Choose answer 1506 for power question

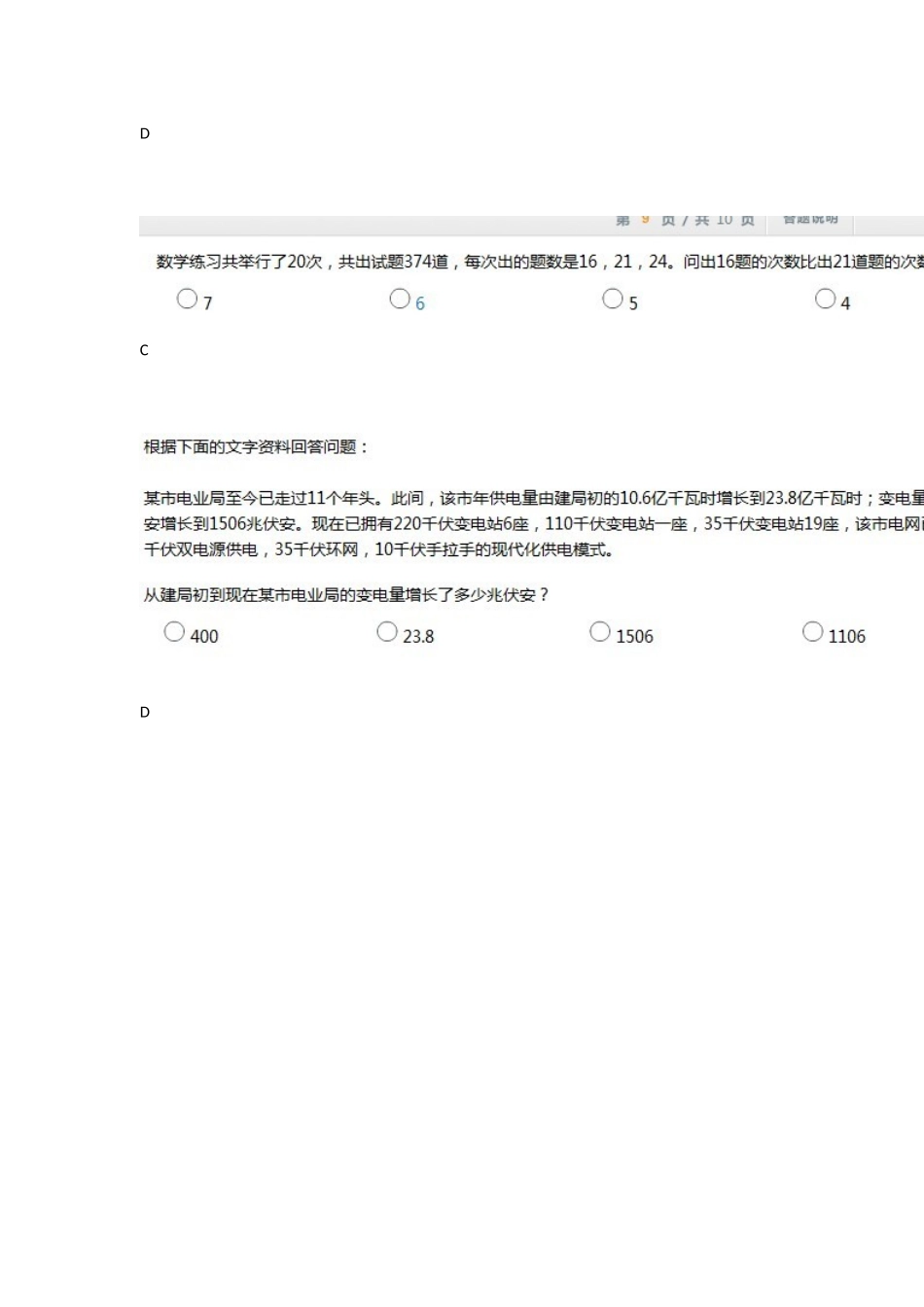600,632
